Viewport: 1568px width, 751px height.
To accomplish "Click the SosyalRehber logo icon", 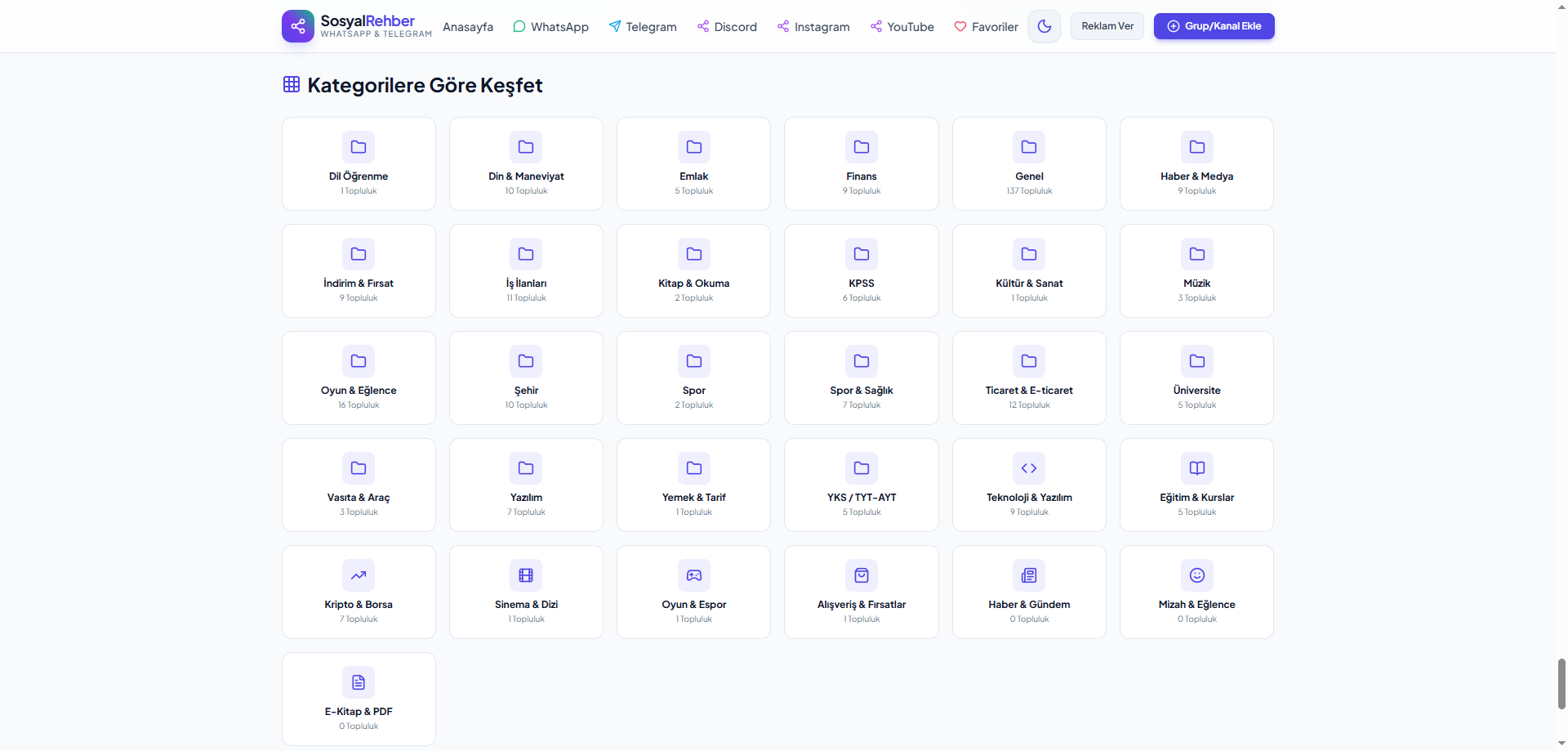I will 298,26.
